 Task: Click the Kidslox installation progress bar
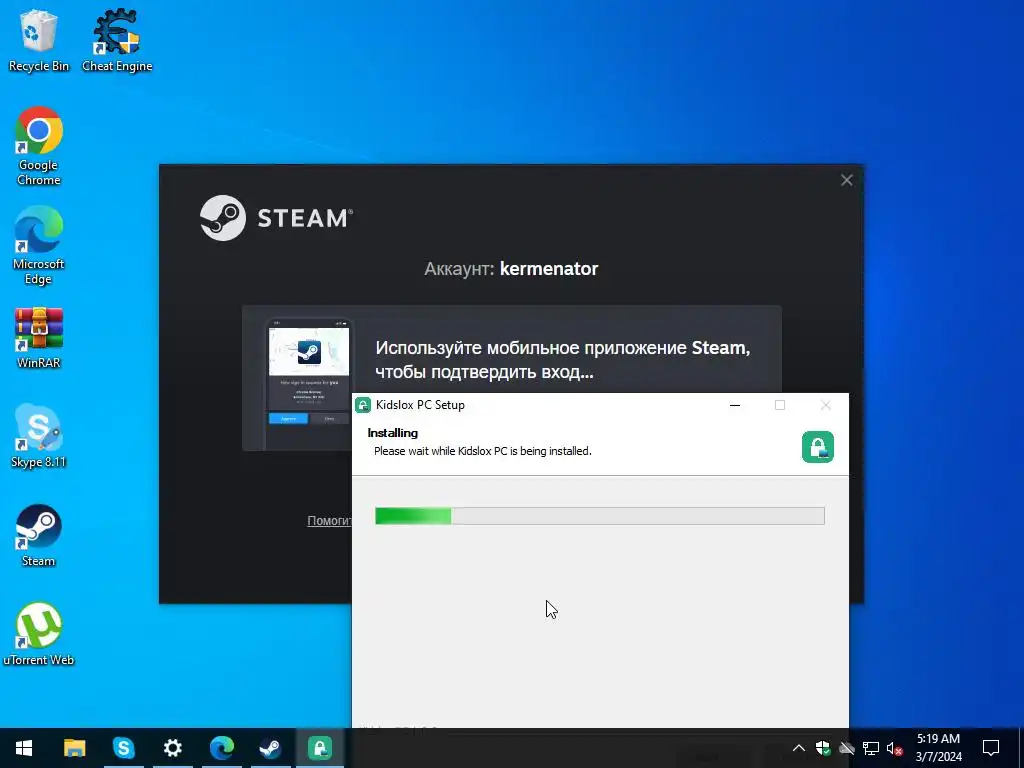click(600, 516)
